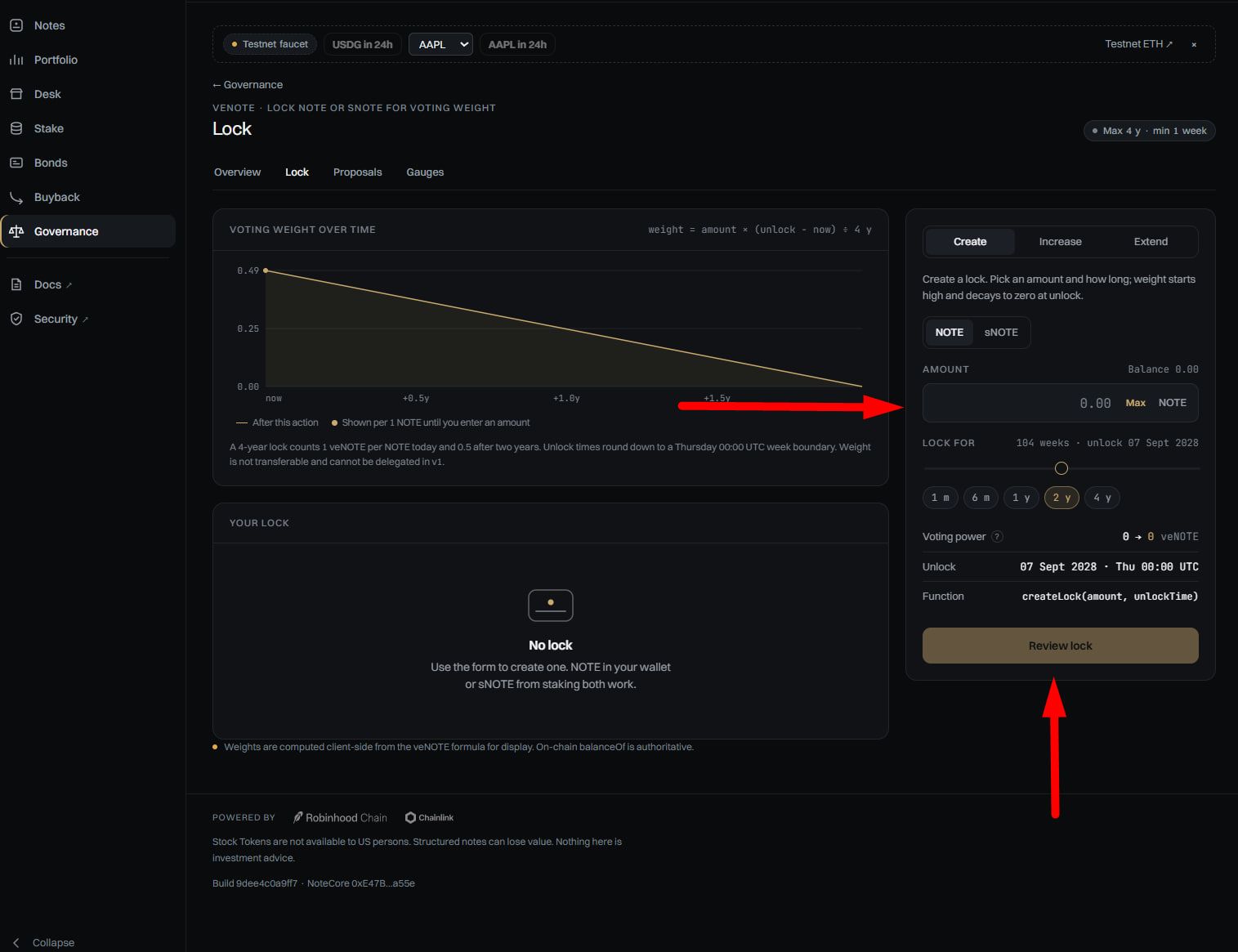1238x952 pixels.
Task: Click the USDG in 24h chip
Action: click(x=362, y=44)
